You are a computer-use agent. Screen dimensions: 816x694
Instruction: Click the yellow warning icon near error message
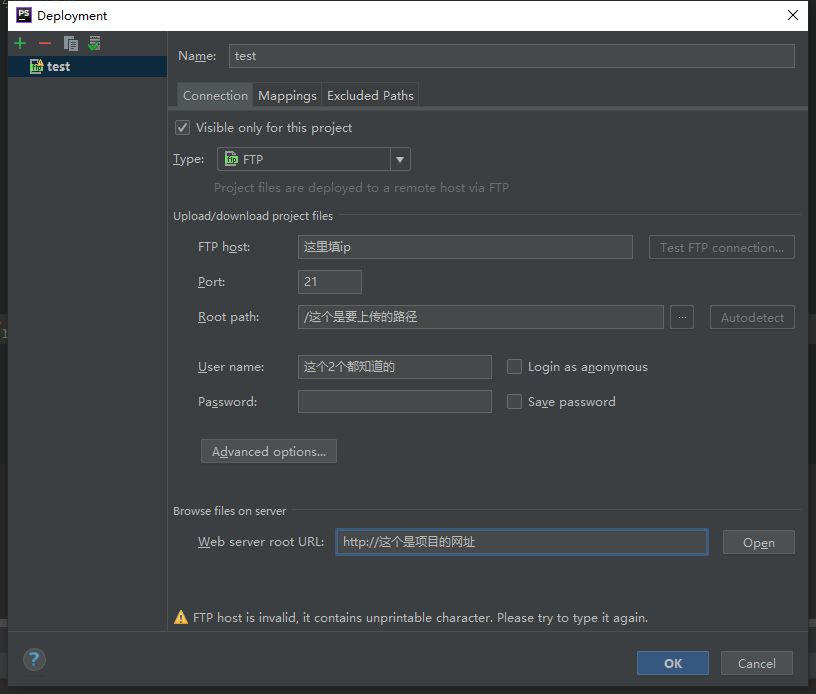(181, 617)
